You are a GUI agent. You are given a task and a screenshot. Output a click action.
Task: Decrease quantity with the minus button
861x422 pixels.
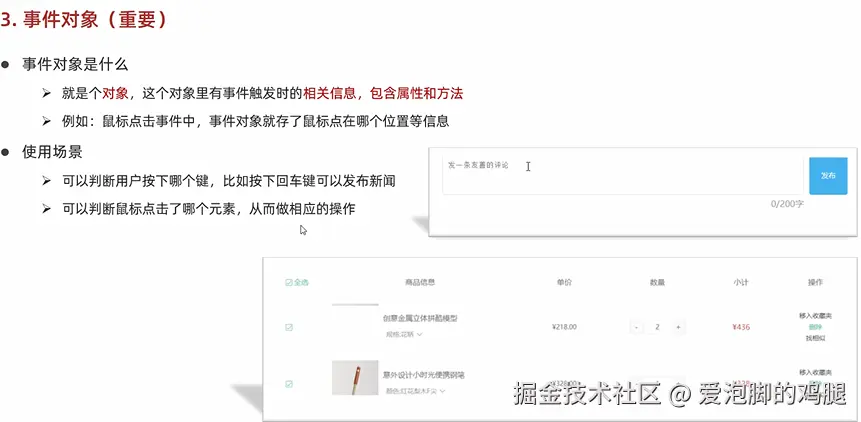pos(636,328)
